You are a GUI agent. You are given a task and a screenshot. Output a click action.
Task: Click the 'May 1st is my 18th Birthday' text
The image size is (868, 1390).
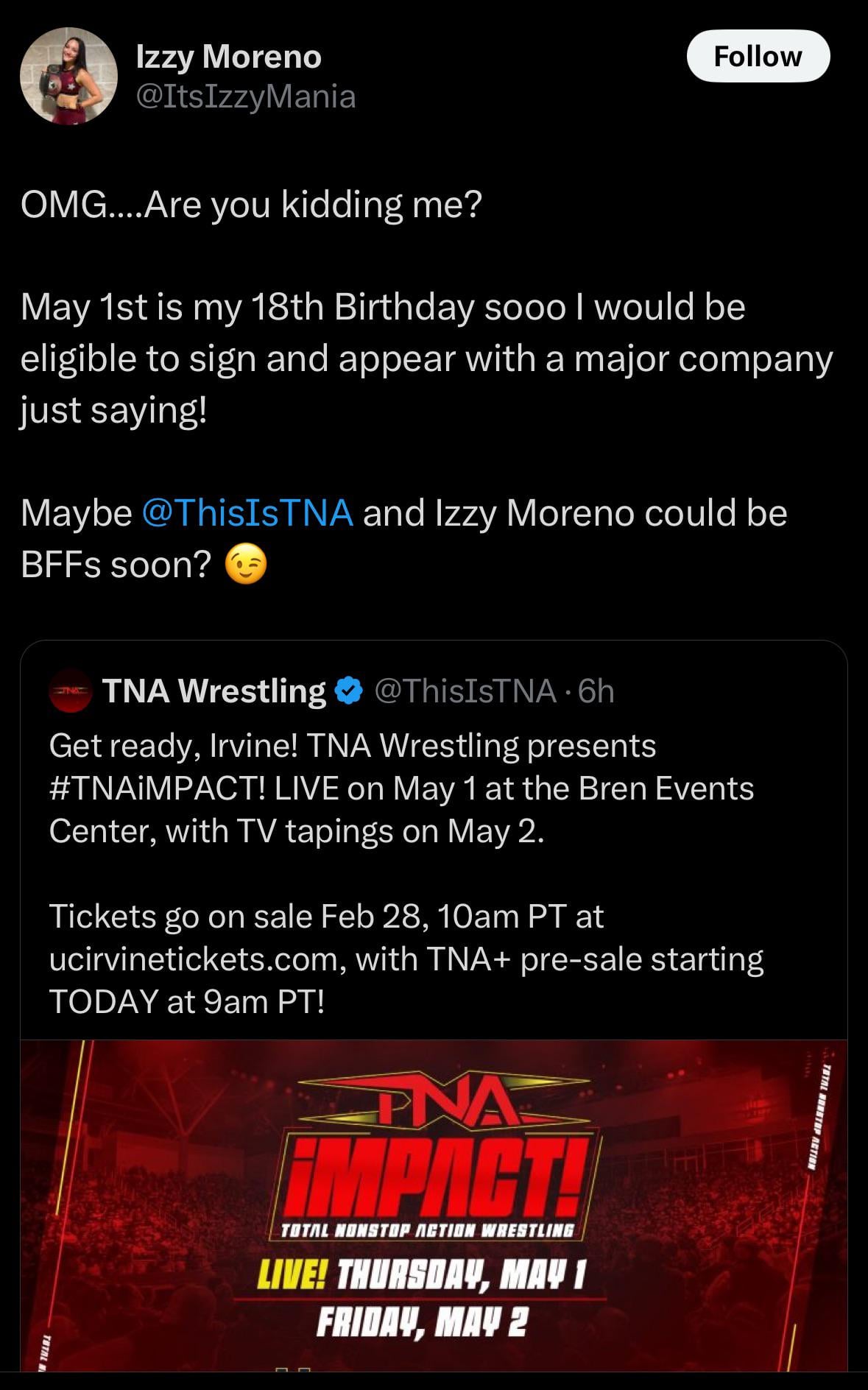click(x=247, y=307)
